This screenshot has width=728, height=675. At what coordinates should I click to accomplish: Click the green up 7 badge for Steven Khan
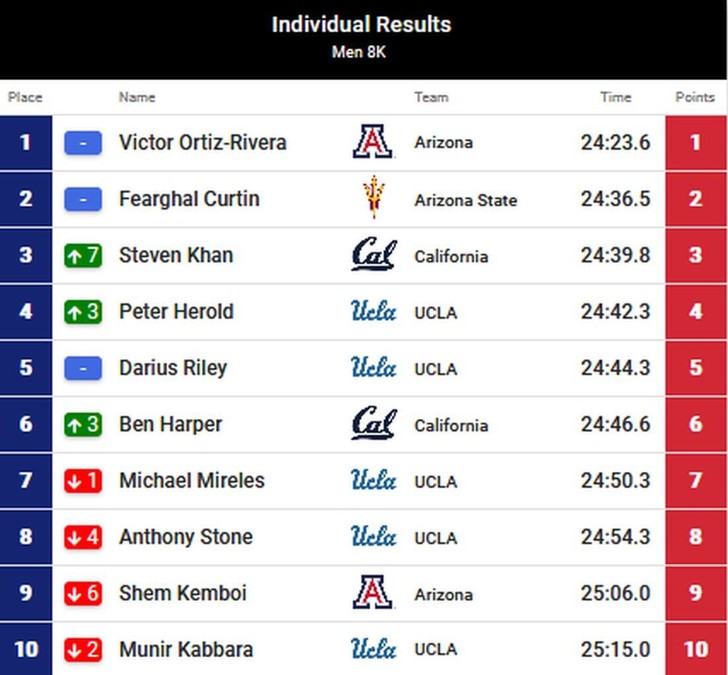pyautogui.click(x=83, y=255)
